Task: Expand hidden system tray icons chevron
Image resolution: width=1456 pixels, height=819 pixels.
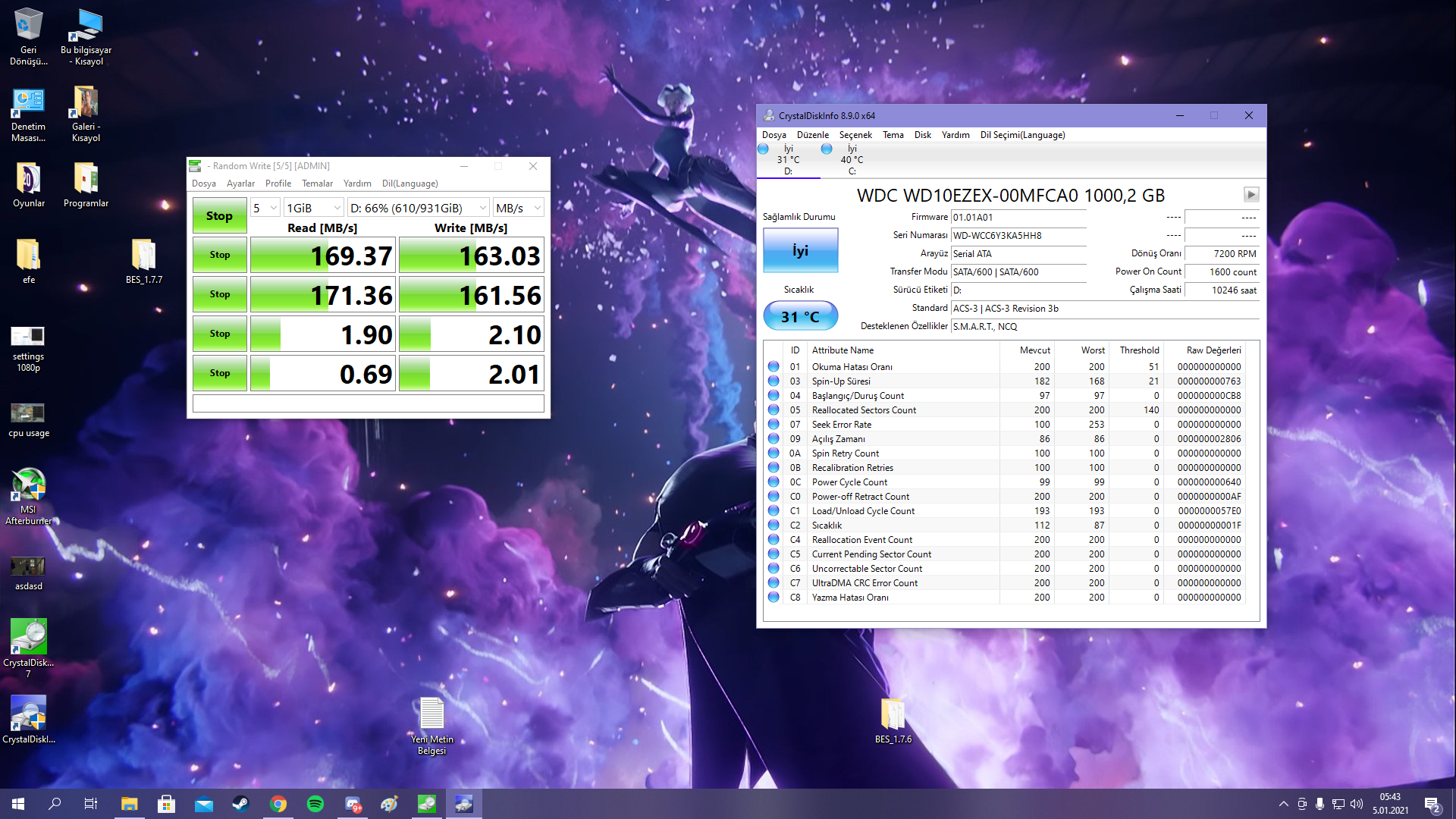Action: point(1283,804)
